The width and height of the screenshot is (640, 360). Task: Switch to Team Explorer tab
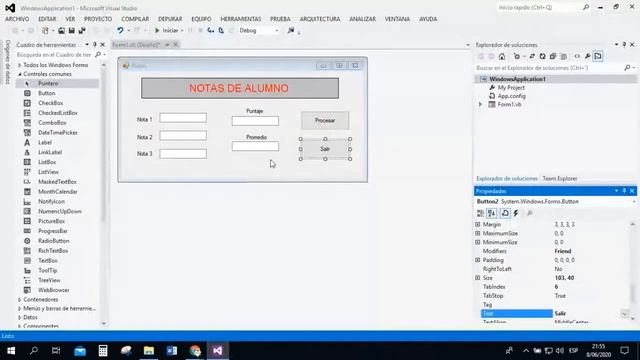560,178
